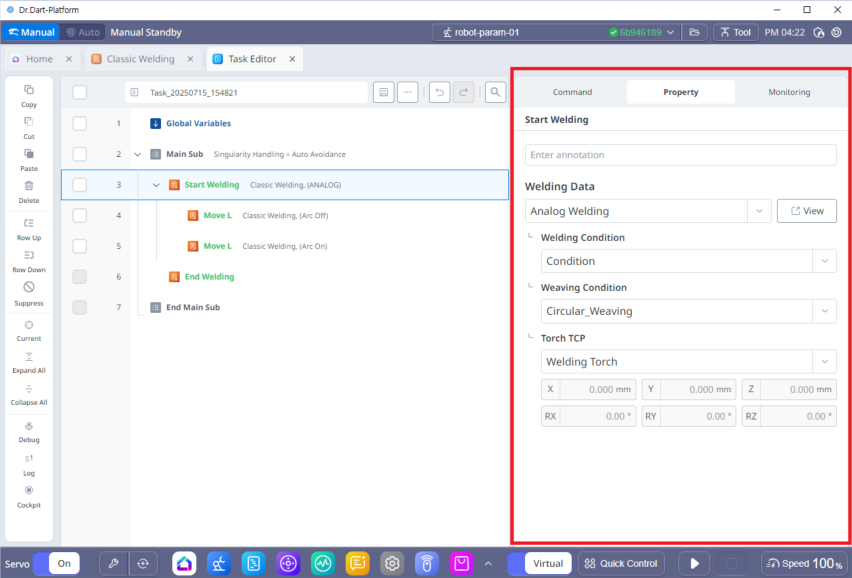Toggle the Servo On switch

pos(55,563)
